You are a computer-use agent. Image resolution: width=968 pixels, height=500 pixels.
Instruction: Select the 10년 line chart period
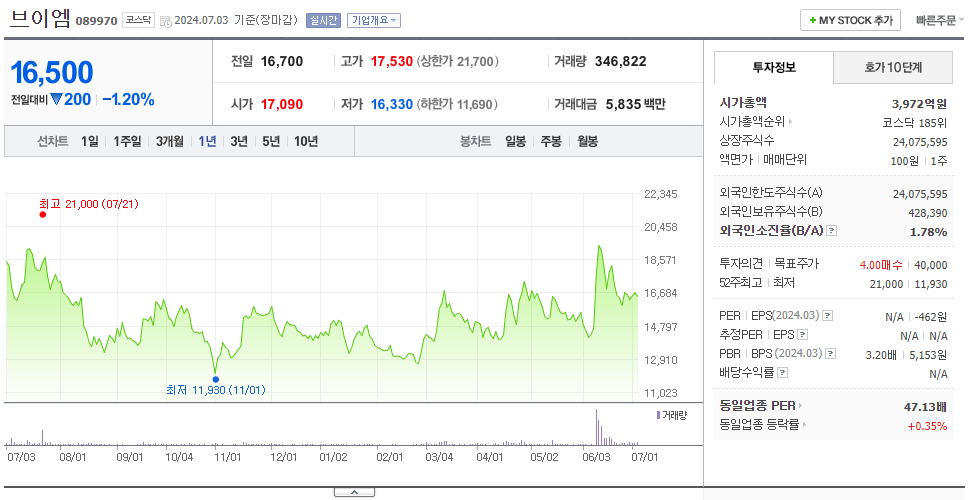point(306,141)
